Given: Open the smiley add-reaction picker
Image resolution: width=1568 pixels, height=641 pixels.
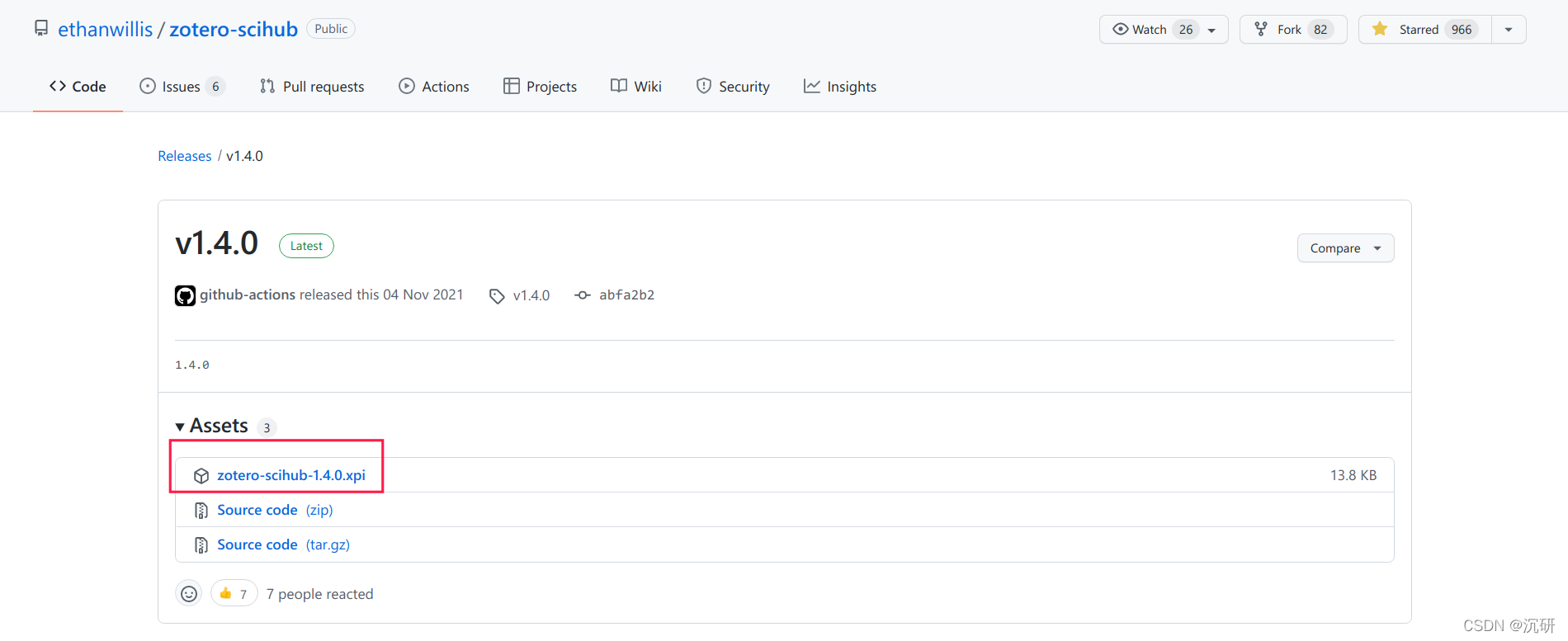Looking at the screenshot, I should 189,594.
